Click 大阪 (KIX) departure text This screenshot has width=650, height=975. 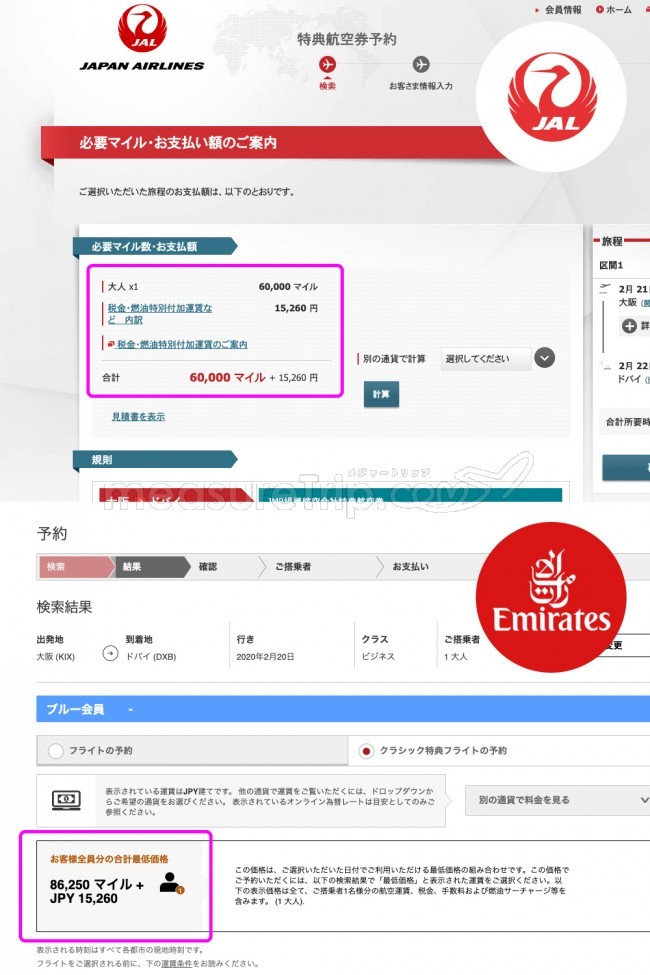click(x=56, y=657)
